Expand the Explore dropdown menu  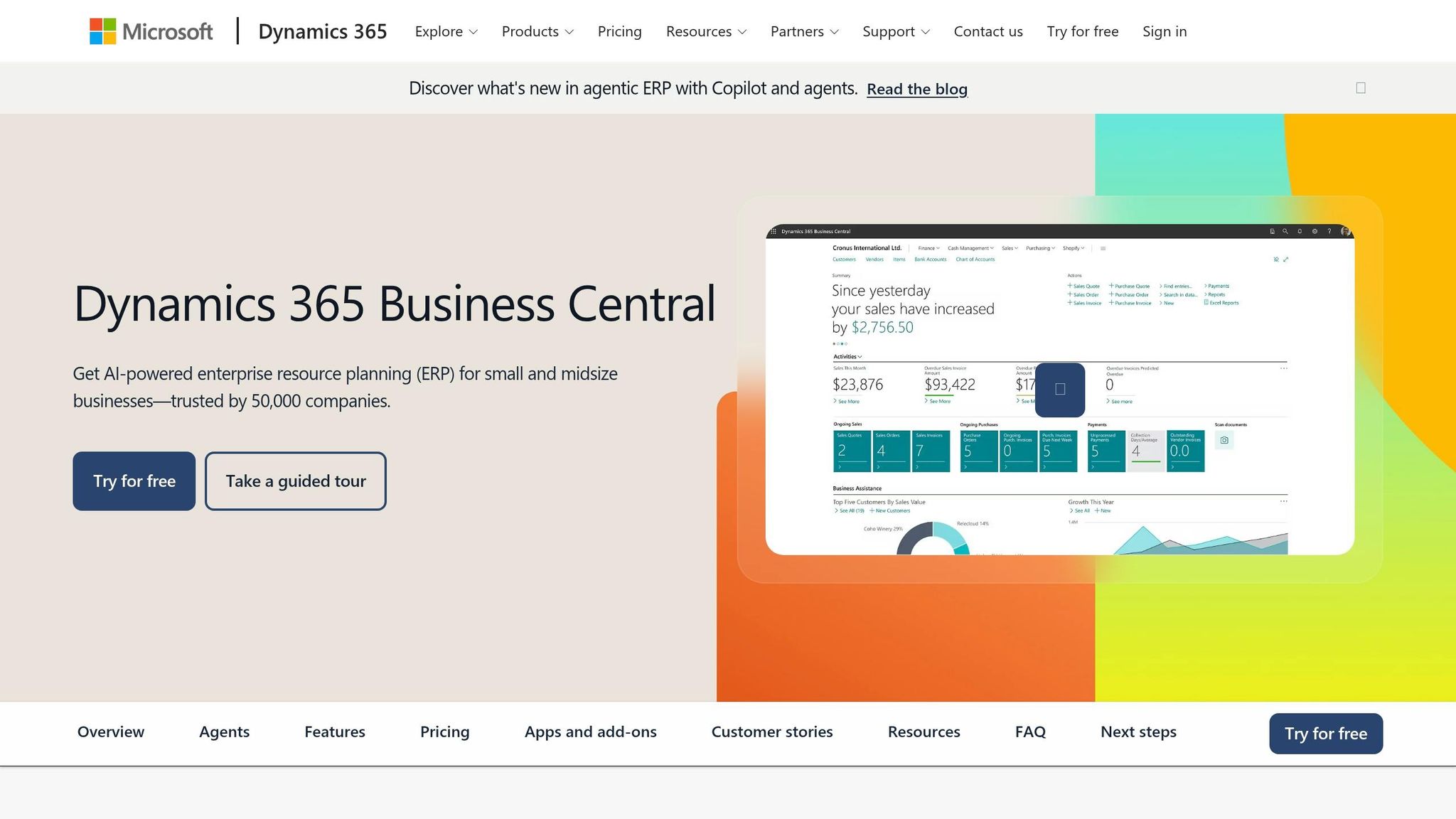446,31
